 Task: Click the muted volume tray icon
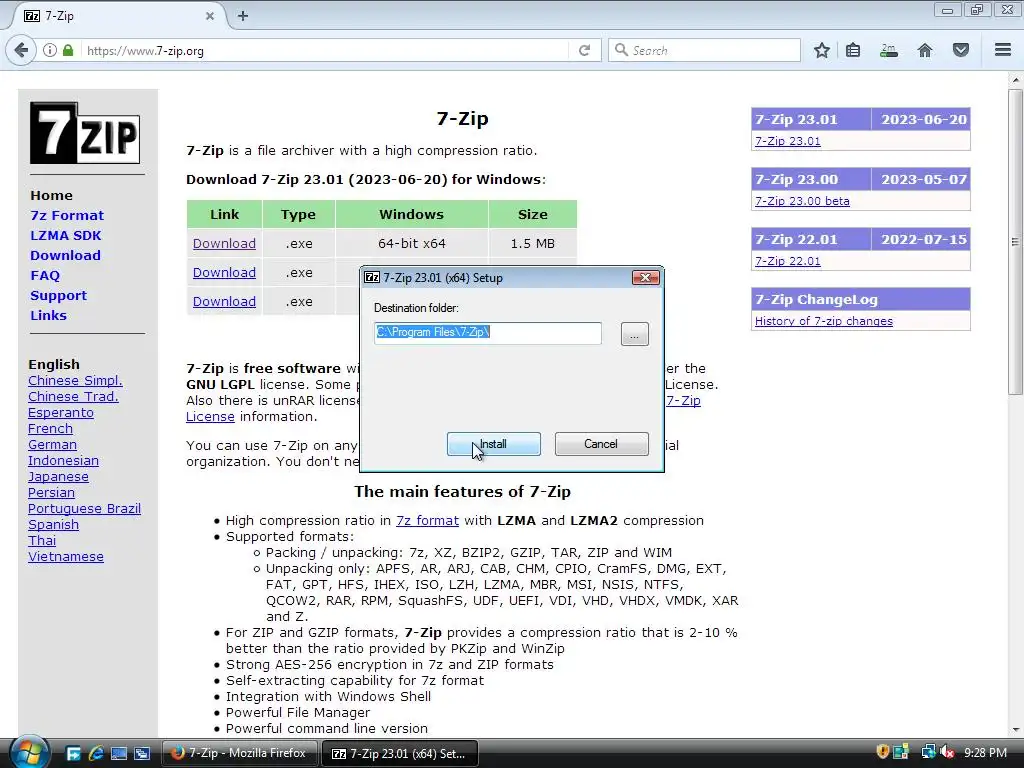[x=946, y=752]
